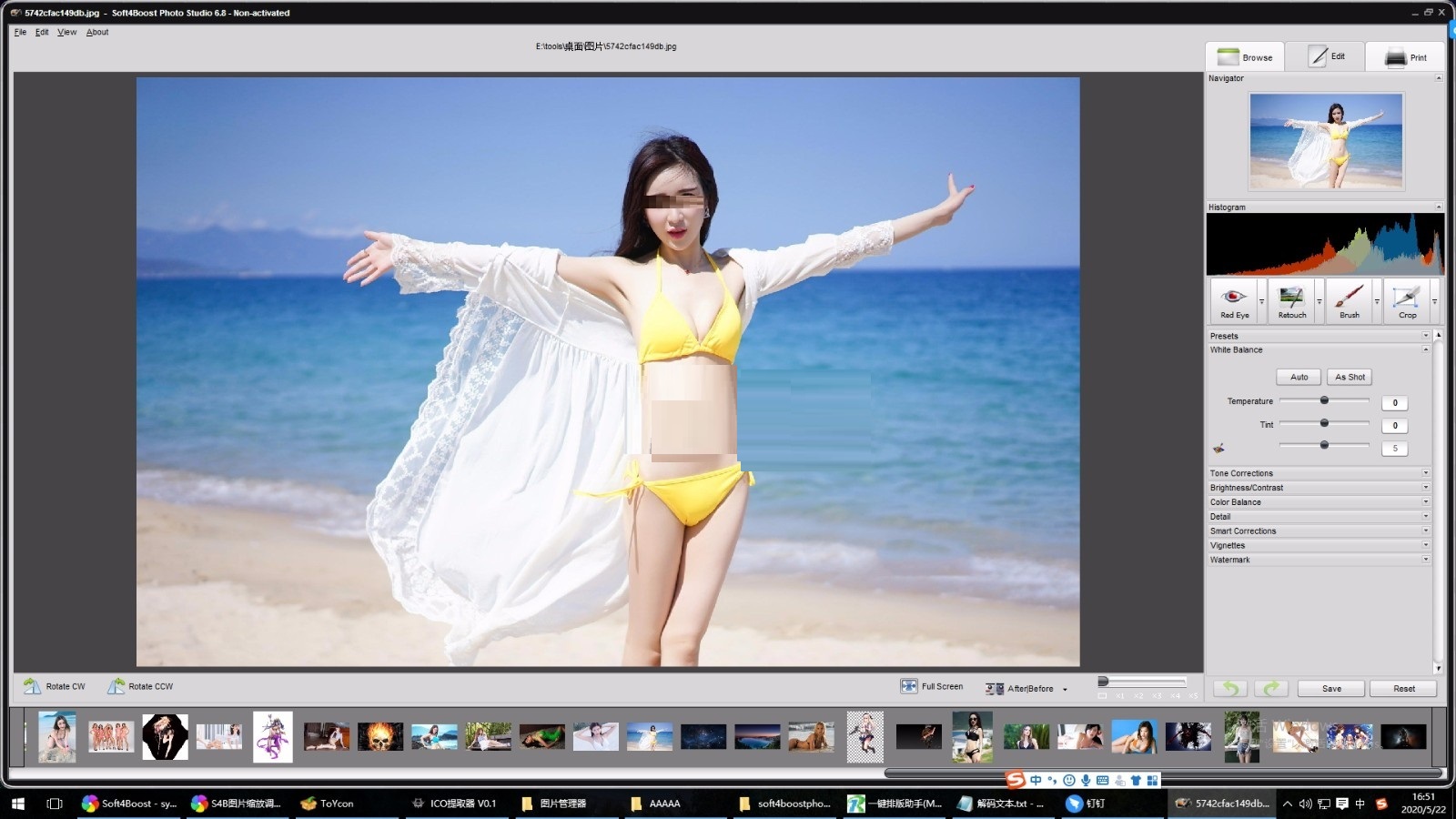This screenshot has height=819, width=1456.
Task: Open the File menu
Action: 18,32
